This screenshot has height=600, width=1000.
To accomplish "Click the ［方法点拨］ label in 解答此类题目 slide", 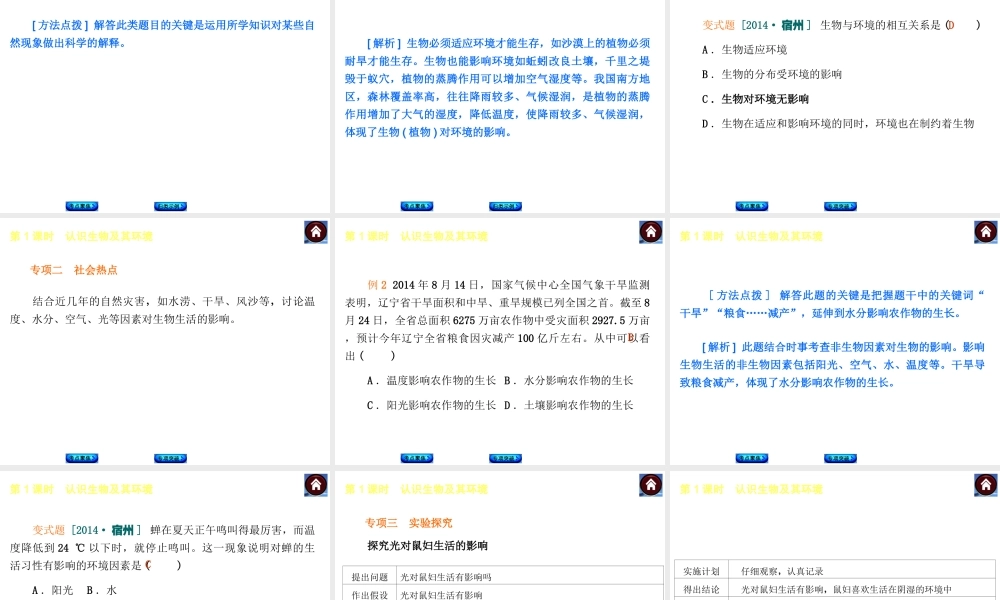I will coord(59,26).
